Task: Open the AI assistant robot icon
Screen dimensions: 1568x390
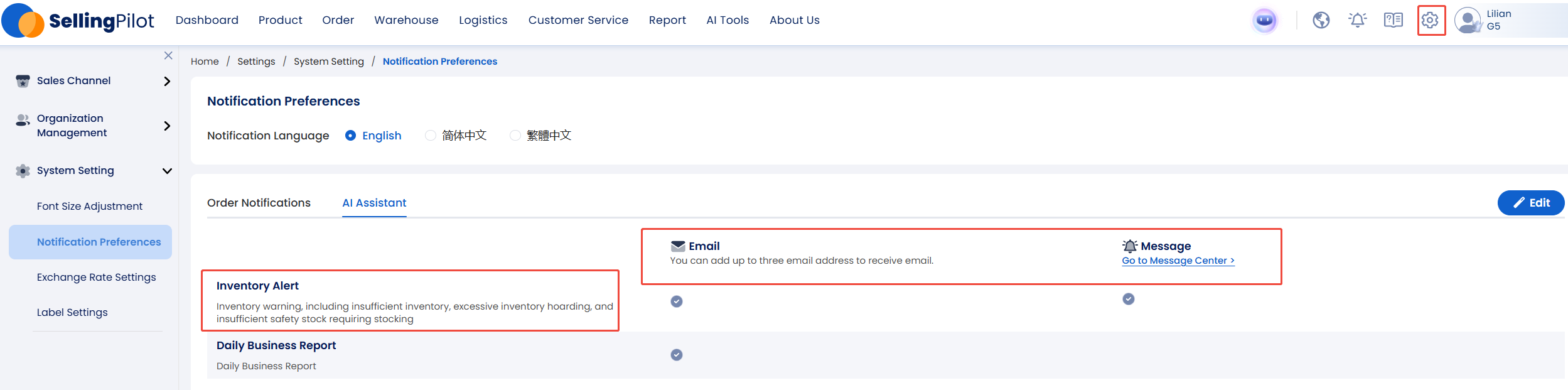Action: click(x=1264, y=21)
